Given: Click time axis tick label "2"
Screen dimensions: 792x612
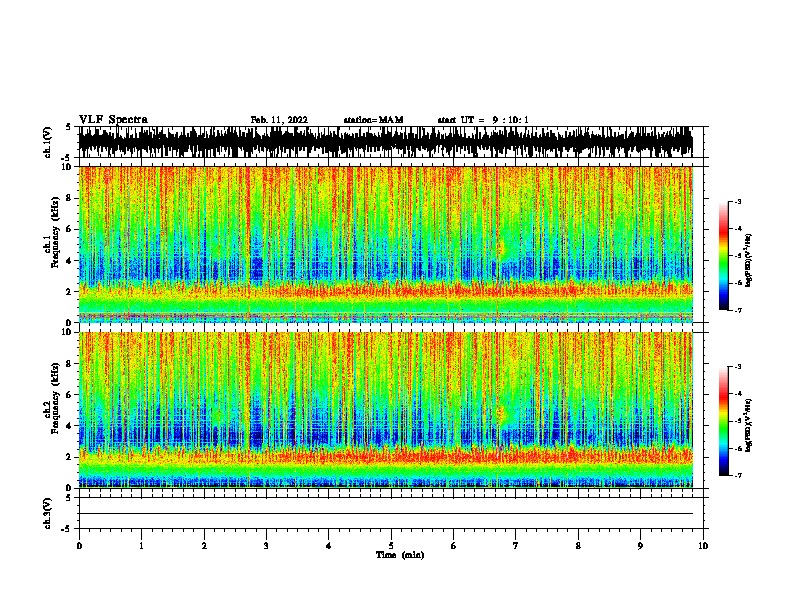Looking at the screenshot, I should point(204,546).
